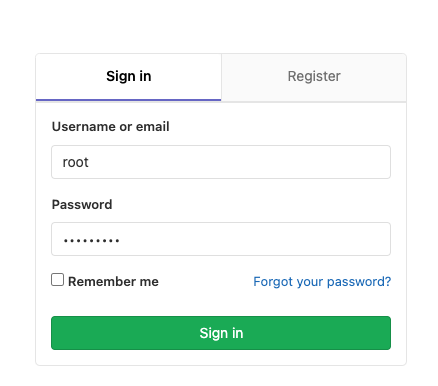438x386 pixels.
Task: Switch to the Register tab
Action: click(x=314, y=77)
